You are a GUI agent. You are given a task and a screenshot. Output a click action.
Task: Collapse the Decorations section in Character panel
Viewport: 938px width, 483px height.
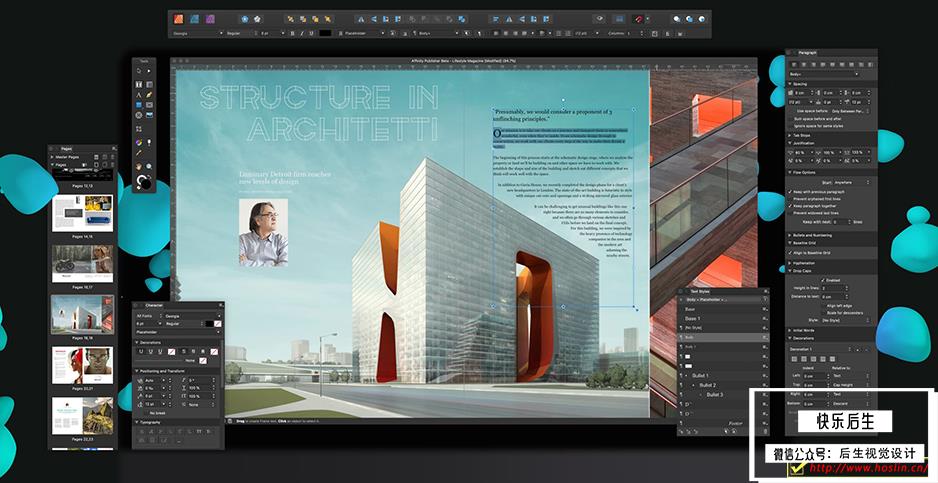136,342
